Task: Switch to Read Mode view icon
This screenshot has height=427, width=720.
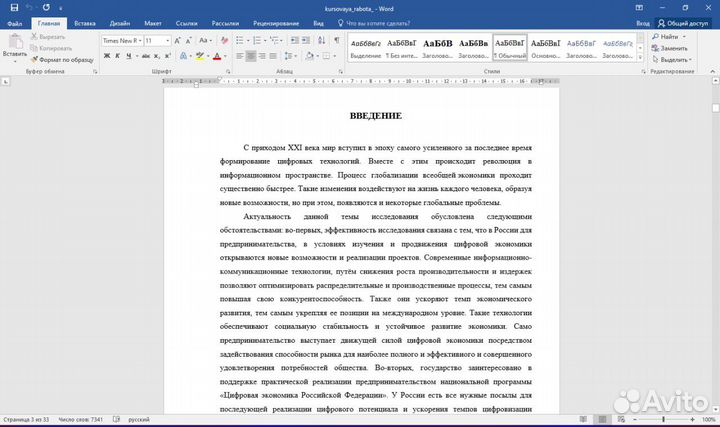Action: click(583, 419)
